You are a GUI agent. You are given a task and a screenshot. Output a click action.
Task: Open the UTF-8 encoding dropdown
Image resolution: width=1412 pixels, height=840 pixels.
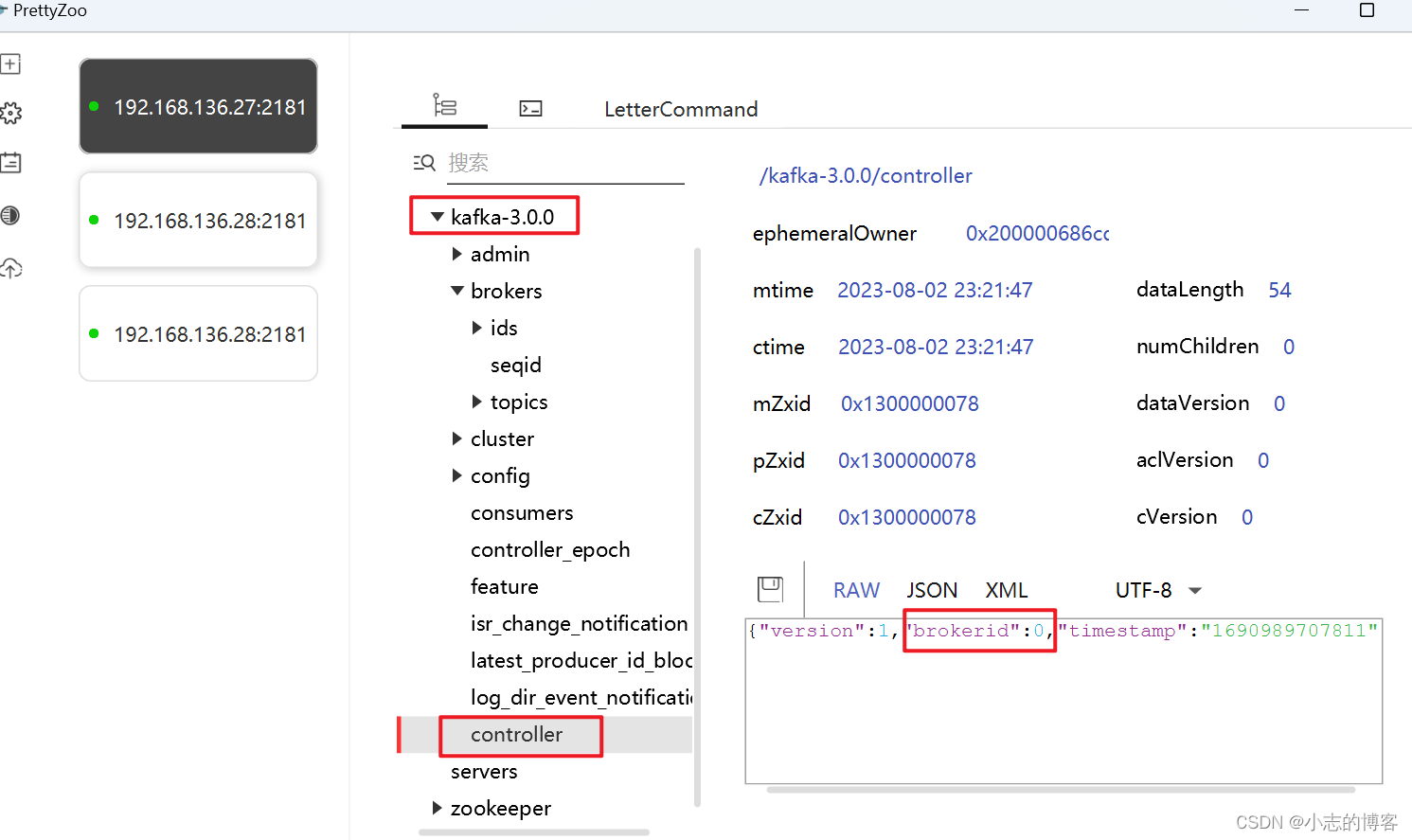coord(1158,590)
